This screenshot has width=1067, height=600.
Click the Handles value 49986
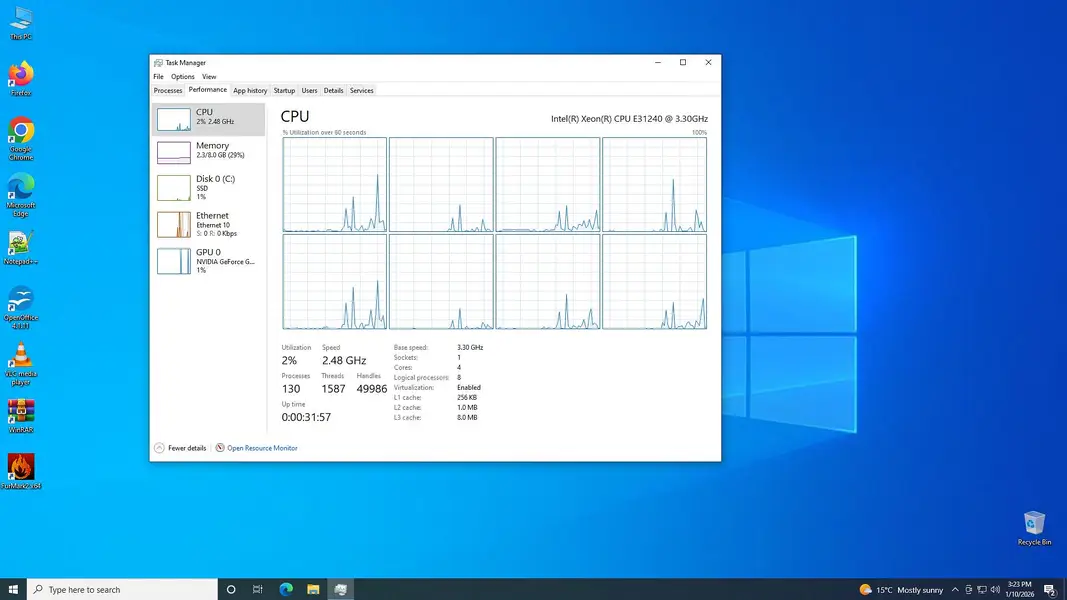point(372,389)
